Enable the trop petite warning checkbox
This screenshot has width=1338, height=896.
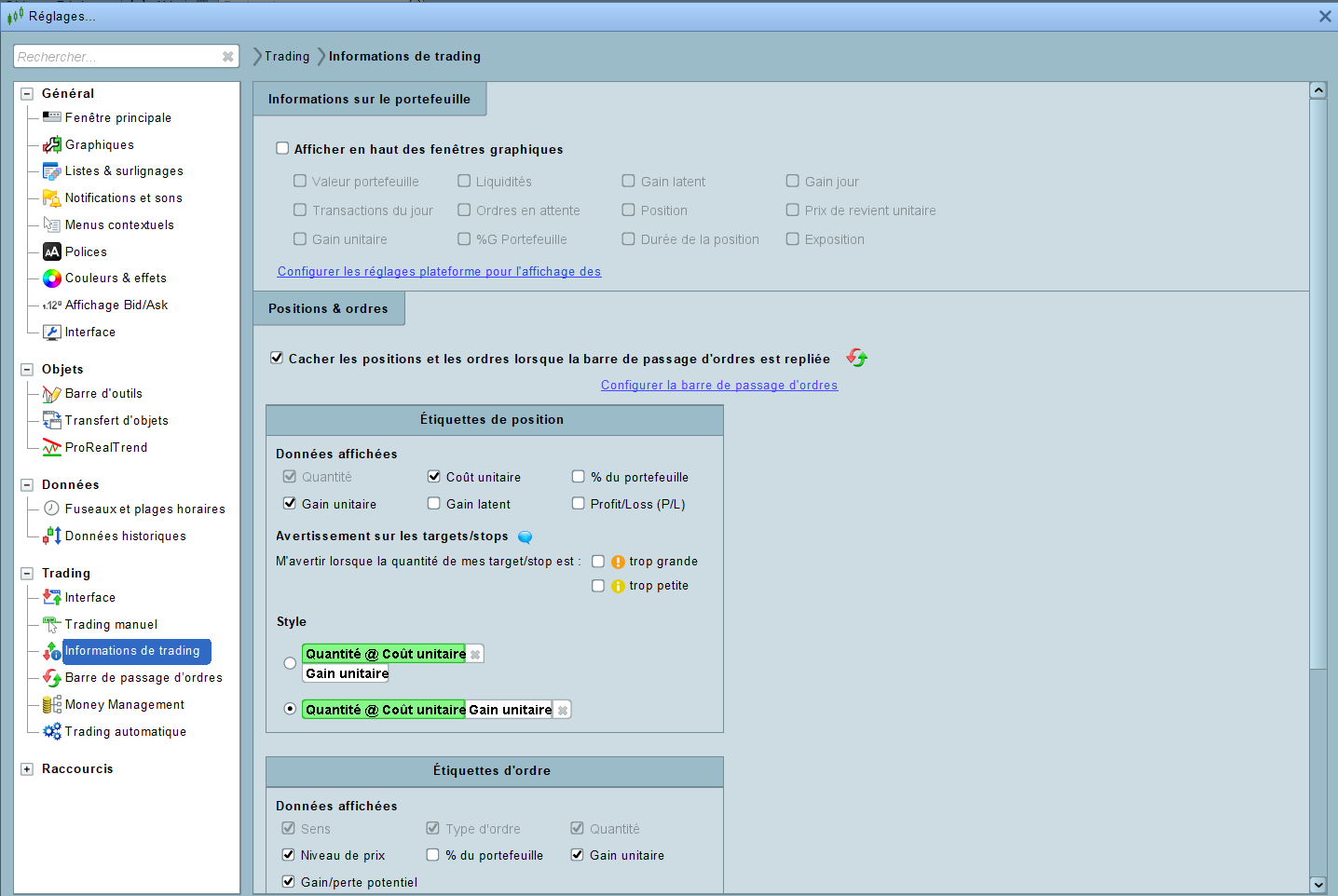point(598,585)
